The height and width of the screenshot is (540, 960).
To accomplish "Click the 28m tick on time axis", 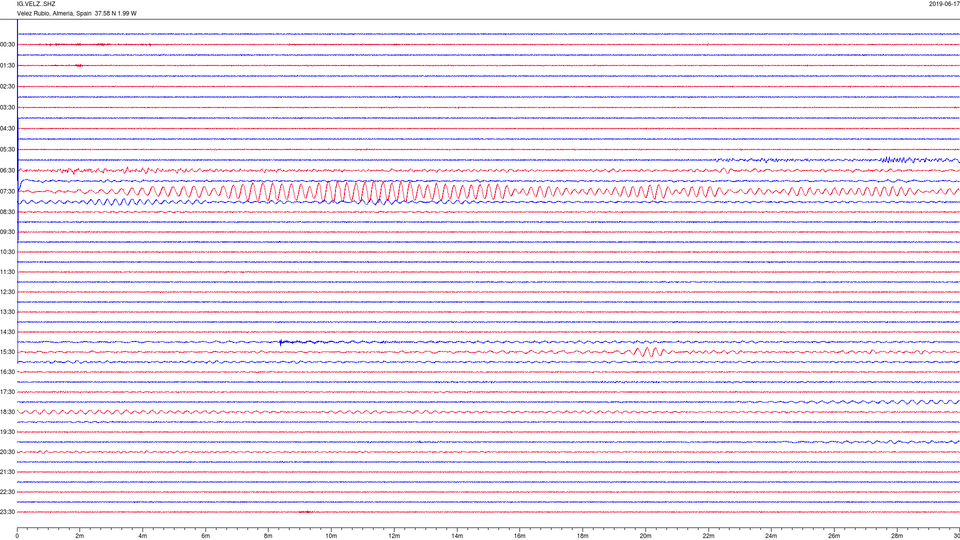I will [x=897, y=536].
